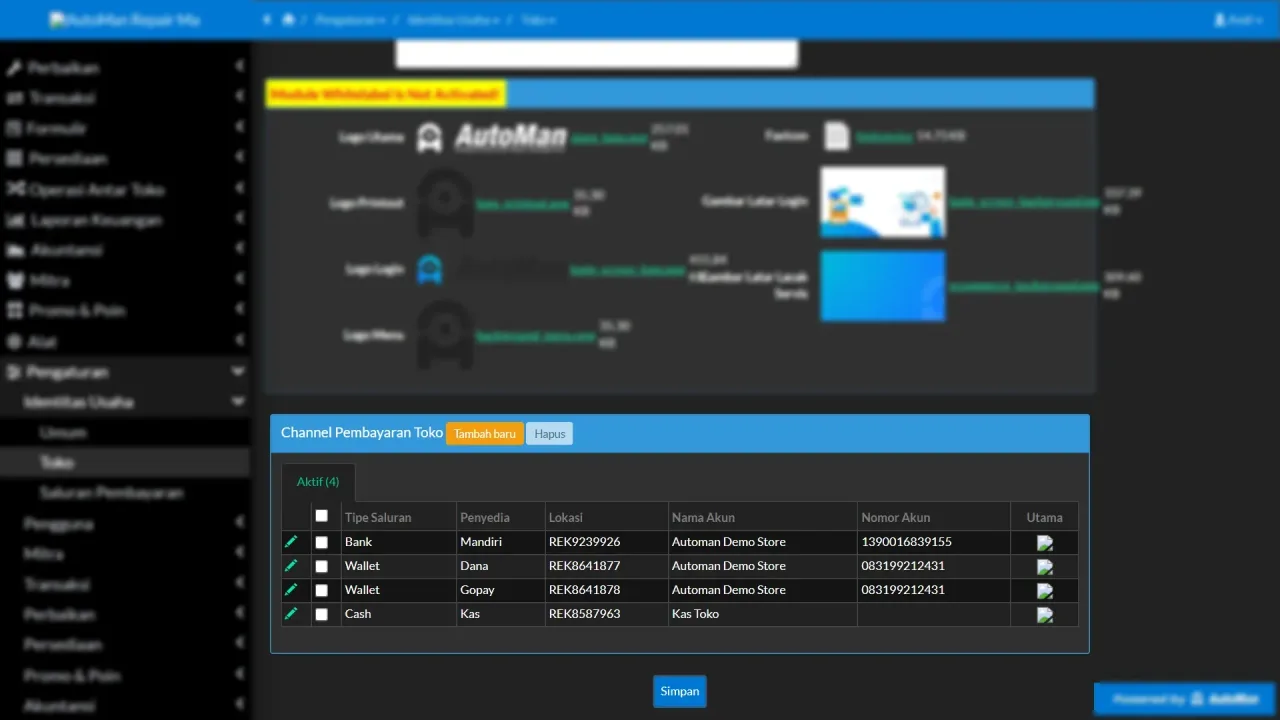Open the user account dropdown at top right
Screen dimensions: 1280x720
click(x=1239, y=19)
